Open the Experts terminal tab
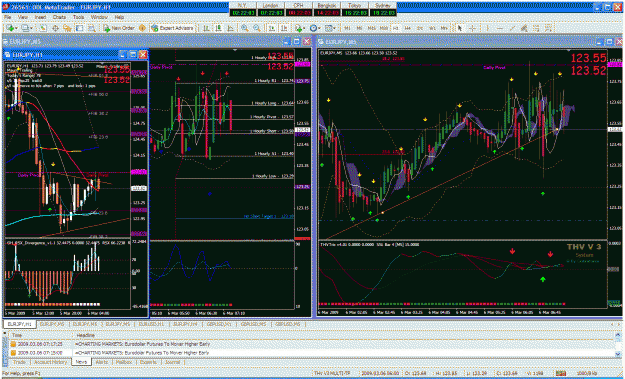Screen dimensions: 625x379 click(148, 362)
